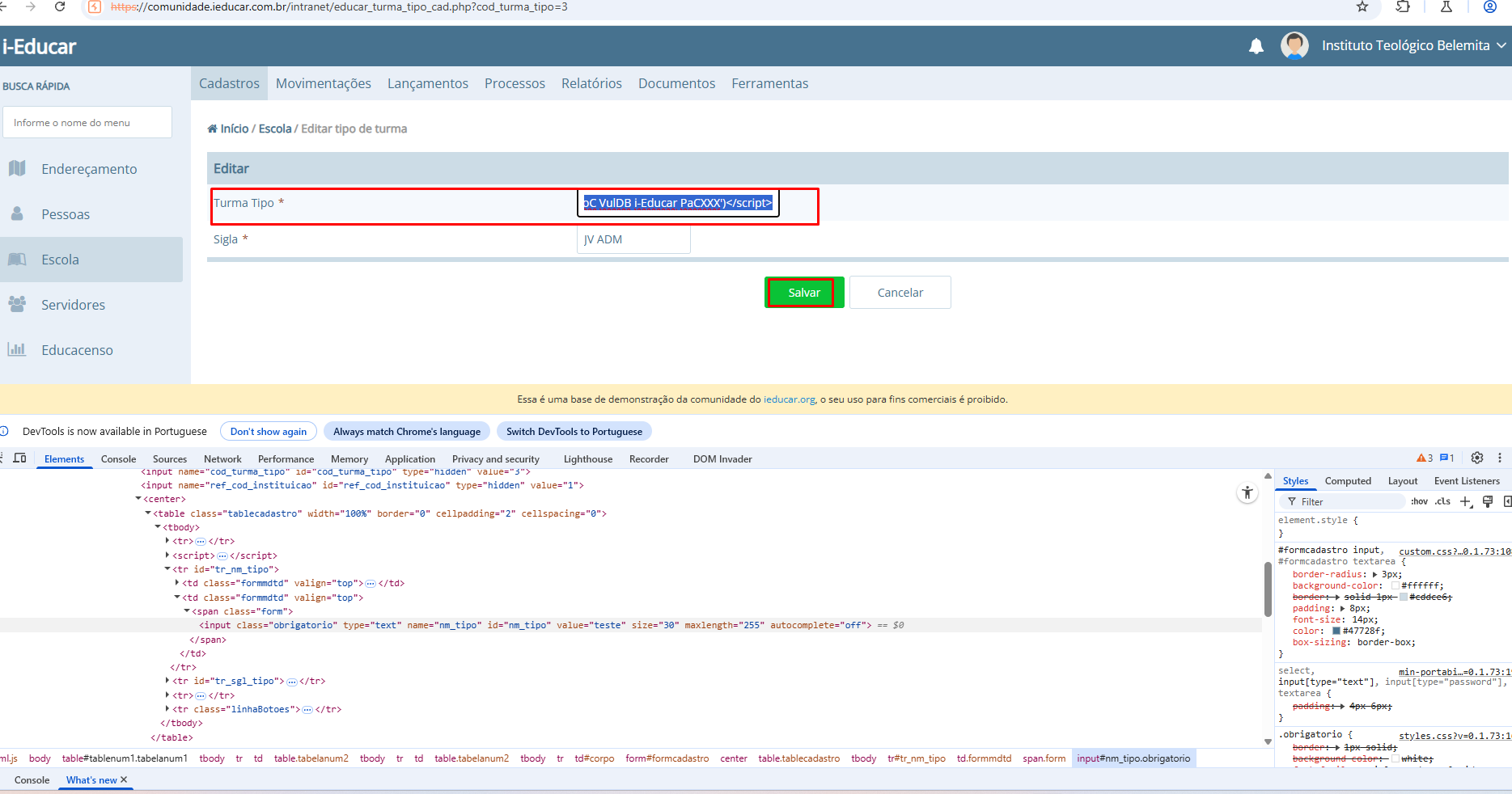Collapse the span class form node
The image size is (1512, 794).
pyautogui.click(x=187, y=610)
